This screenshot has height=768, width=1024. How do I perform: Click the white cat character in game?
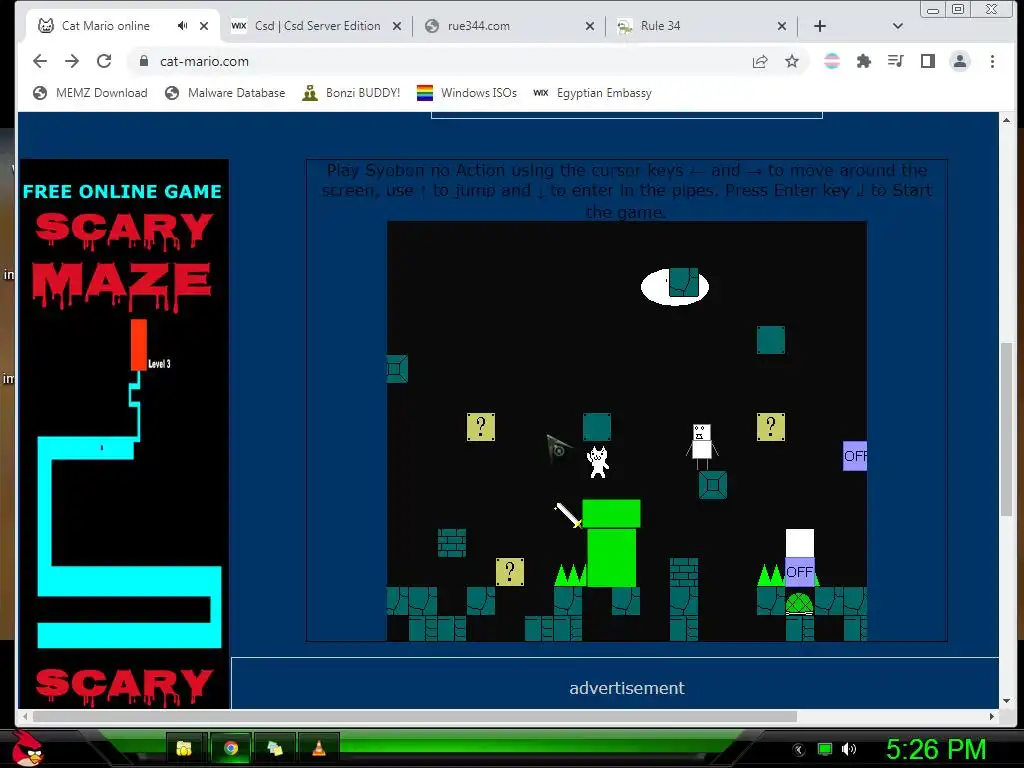click(598, 462)
